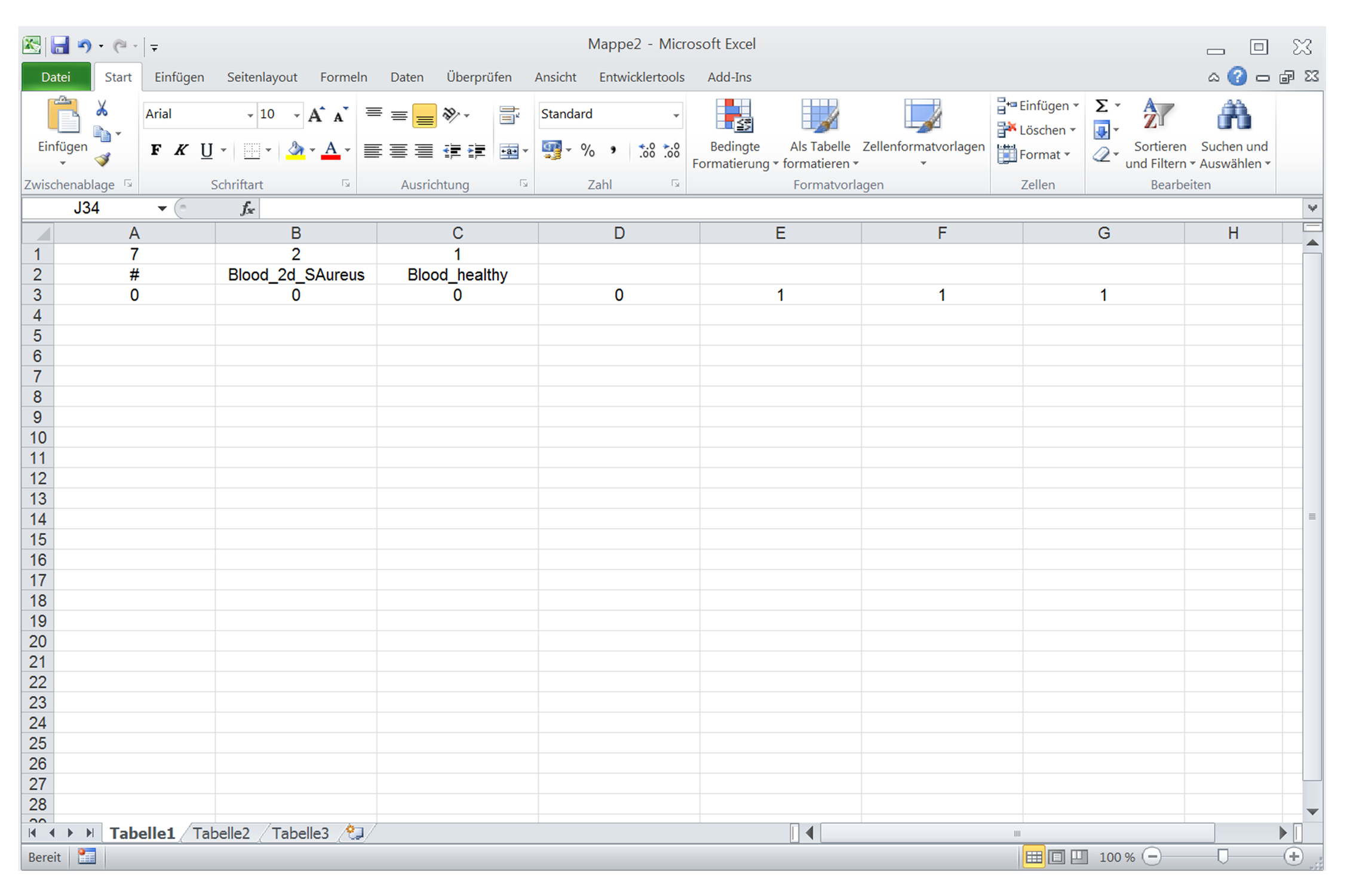Switch to the Formeln ribbon tab

pyautogui.click(x=343, y=77)
